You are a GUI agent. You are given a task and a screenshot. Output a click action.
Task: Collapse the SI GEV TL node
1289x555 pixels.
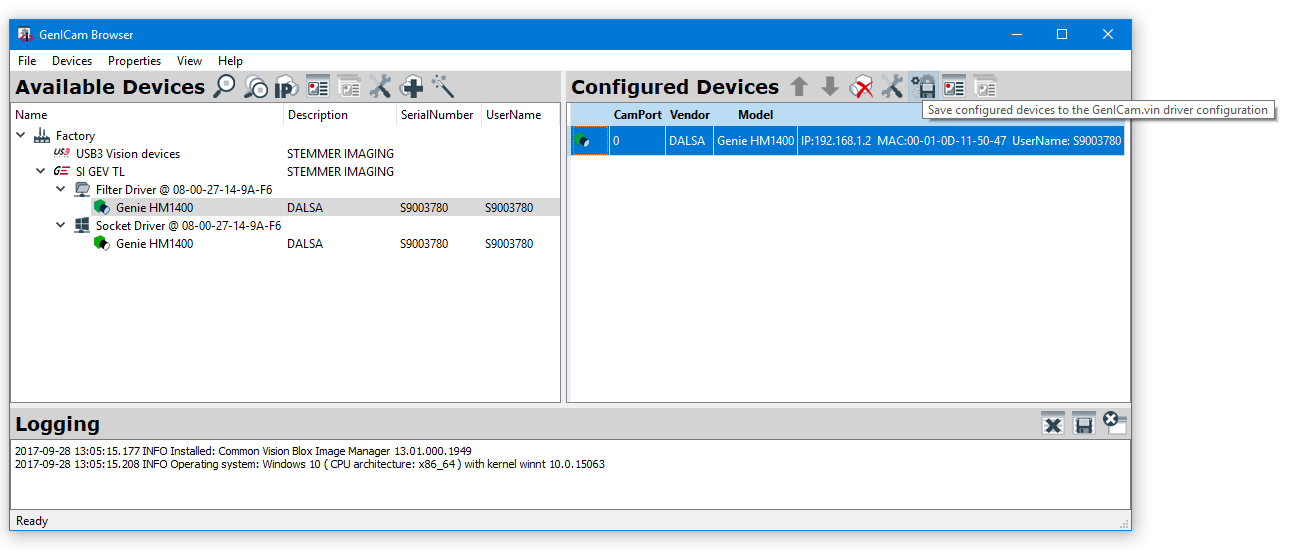pos(41,172)
